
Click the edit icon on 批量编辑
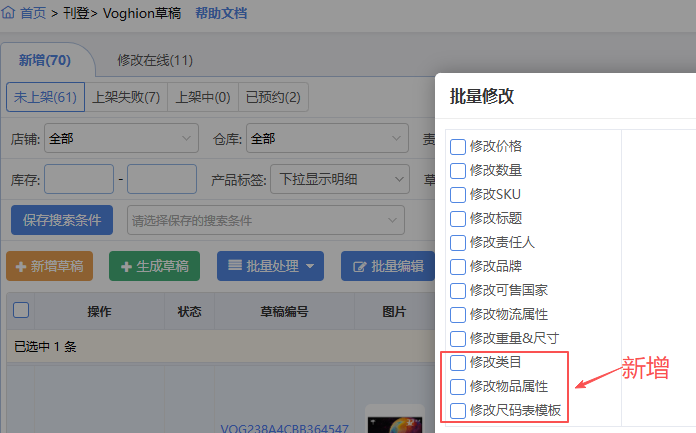[359, 266]
